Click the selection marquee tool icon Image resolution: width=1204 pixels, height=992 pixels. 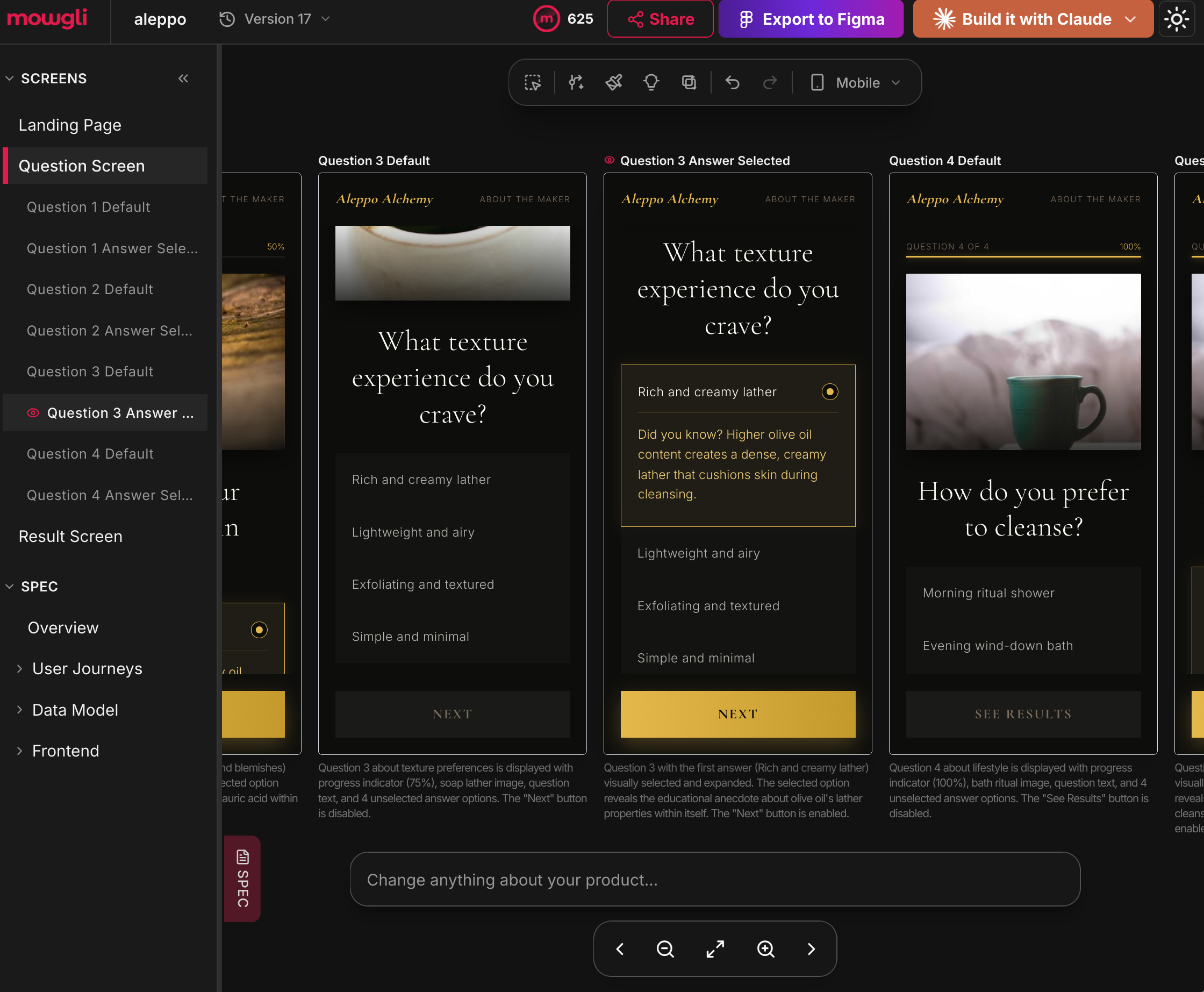pyautogui.click(x=532, y=83)
